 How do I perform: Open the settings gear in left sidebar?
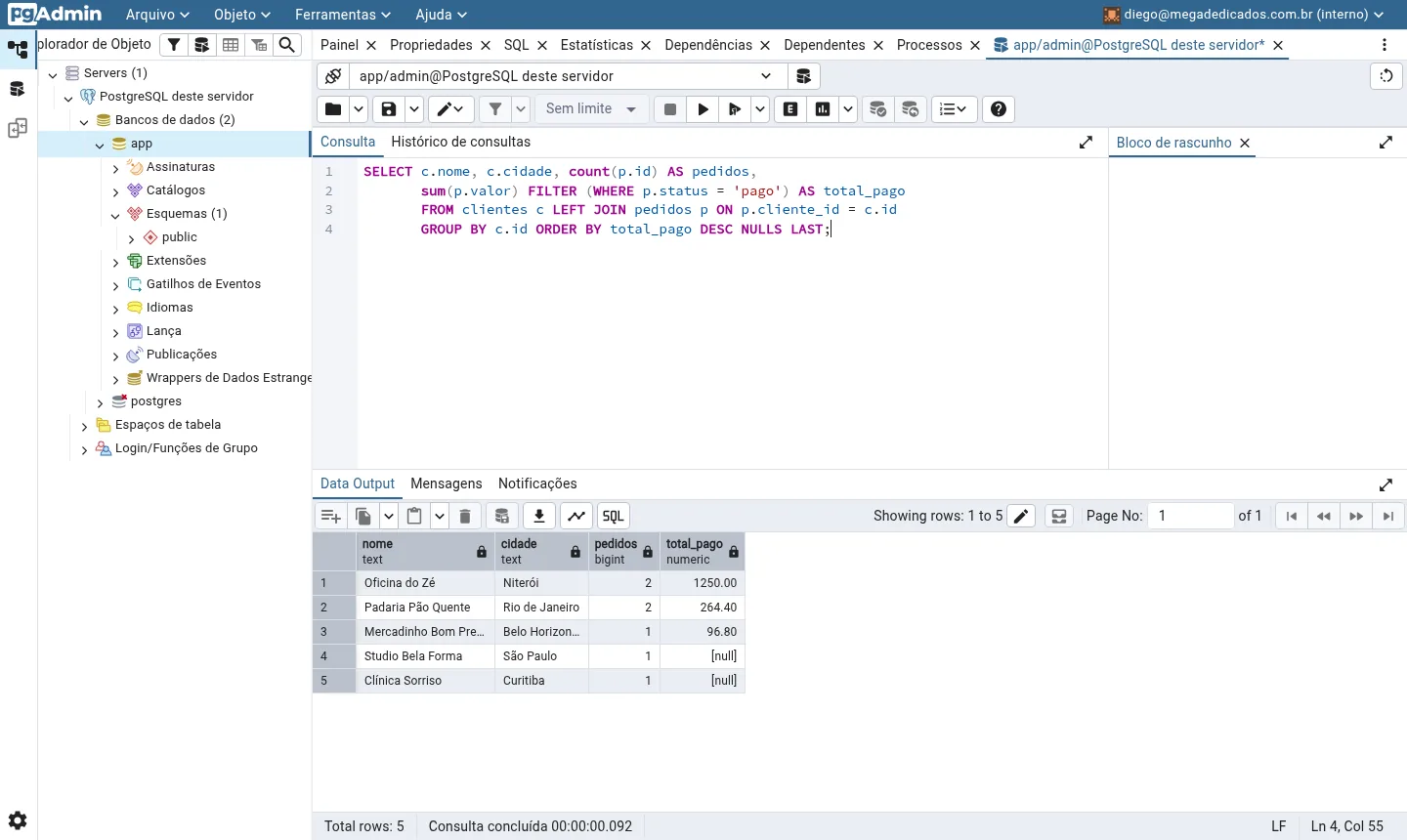click(18, 820)
